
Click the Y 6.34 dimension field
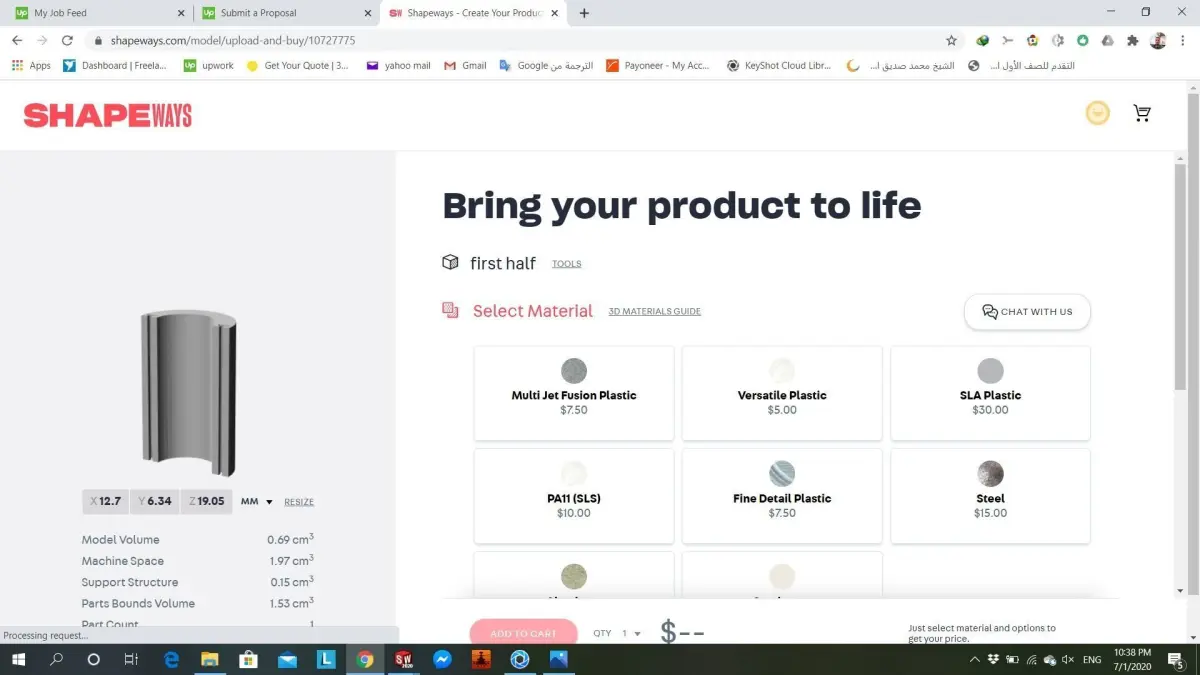point(154,501)
